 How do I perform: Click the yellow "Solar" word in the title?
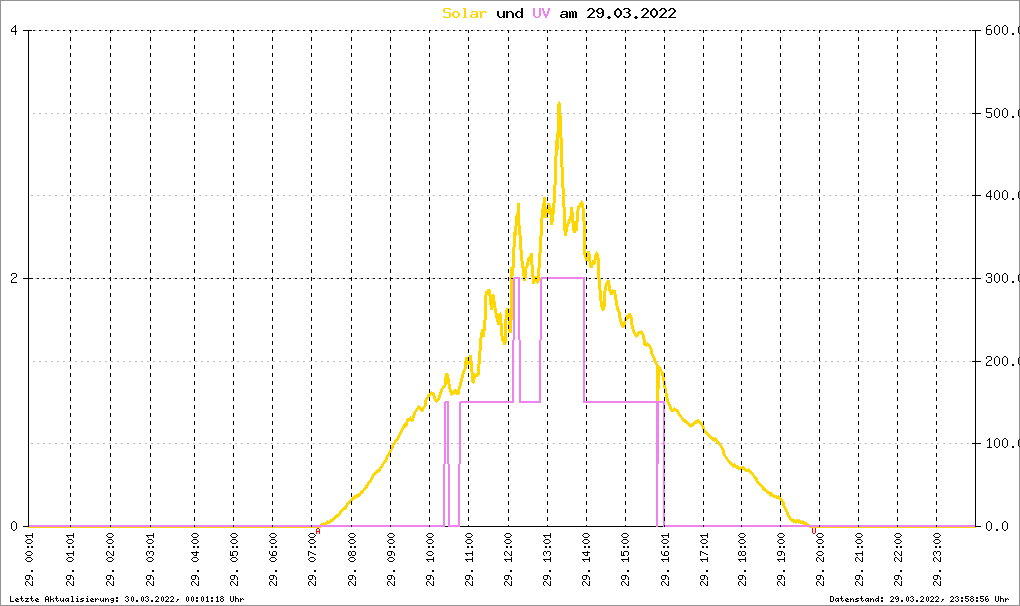point(464,13)
